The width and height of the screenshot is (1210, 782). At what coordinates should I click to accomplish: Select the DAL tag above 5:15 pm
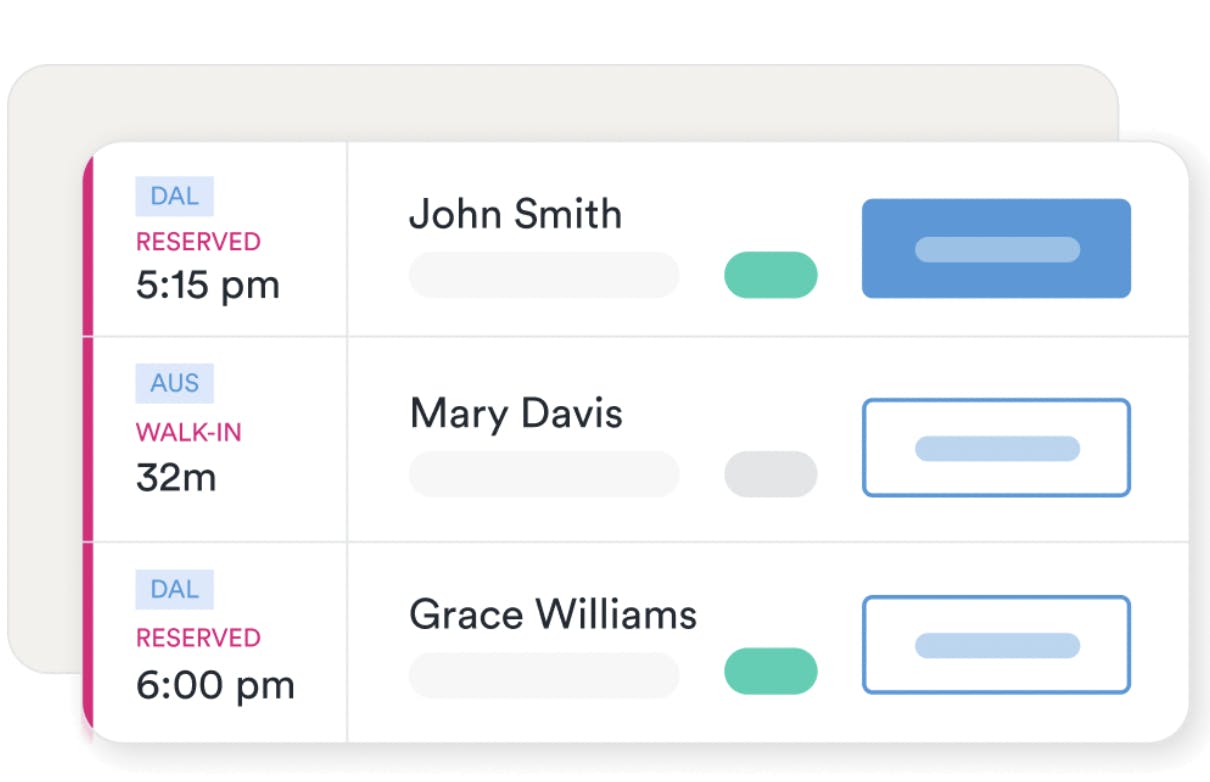click(174, 196)
